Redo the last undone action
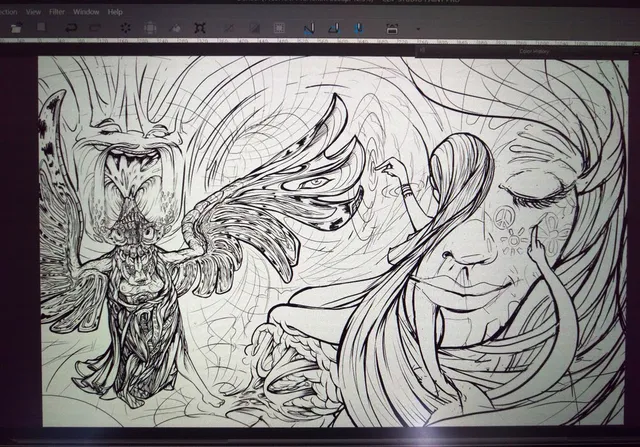Image resolution: width=640 pixels, height=447 pixels. pos(95,28)
